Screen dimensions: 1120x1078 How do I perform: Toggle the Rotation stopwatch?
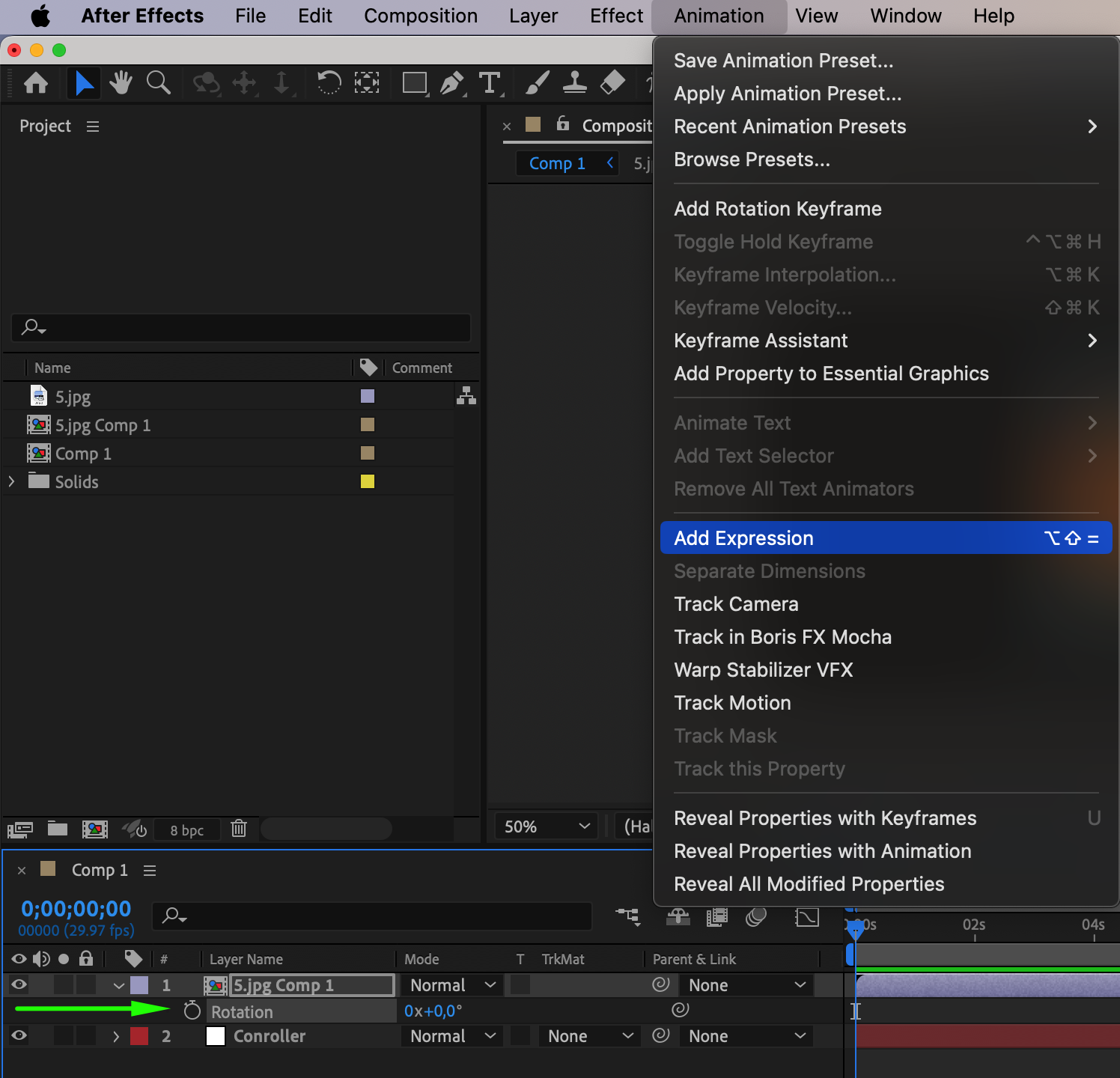[192, 1011]
